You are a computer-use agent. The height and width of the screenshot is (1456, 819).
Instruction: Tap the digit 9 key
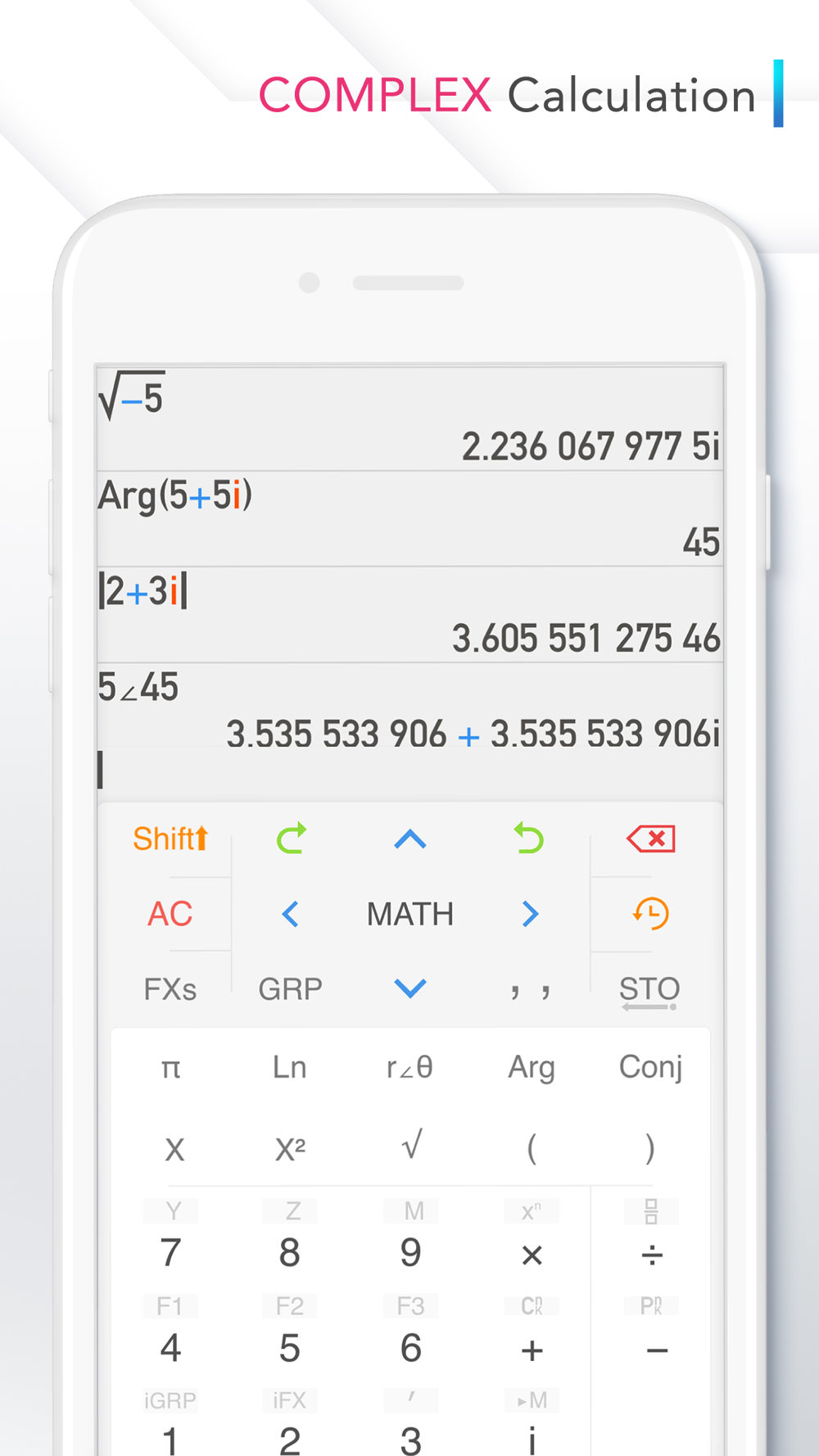pos(411,1253)
